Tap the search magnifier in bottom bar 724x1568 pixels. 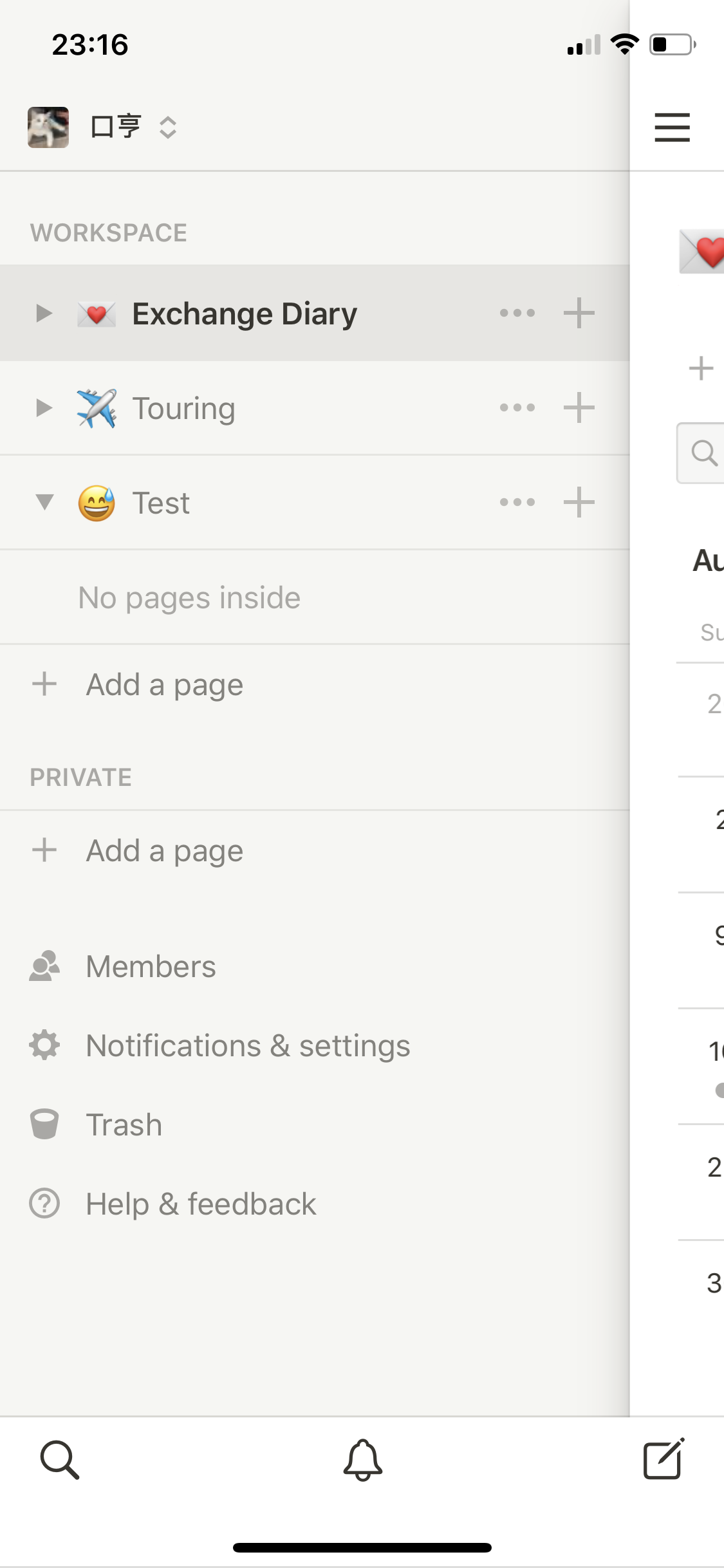60,1460
